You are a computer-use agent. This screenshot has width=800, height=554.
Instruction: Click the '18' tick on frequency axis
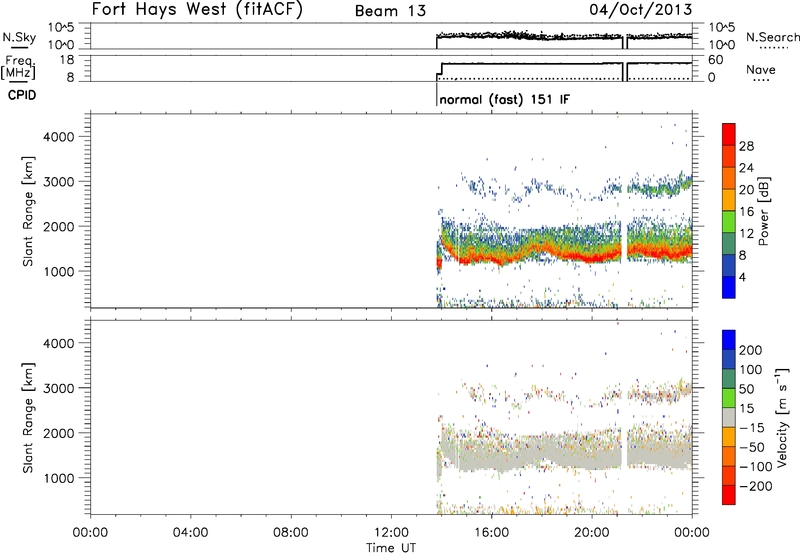tap(67, 60)
